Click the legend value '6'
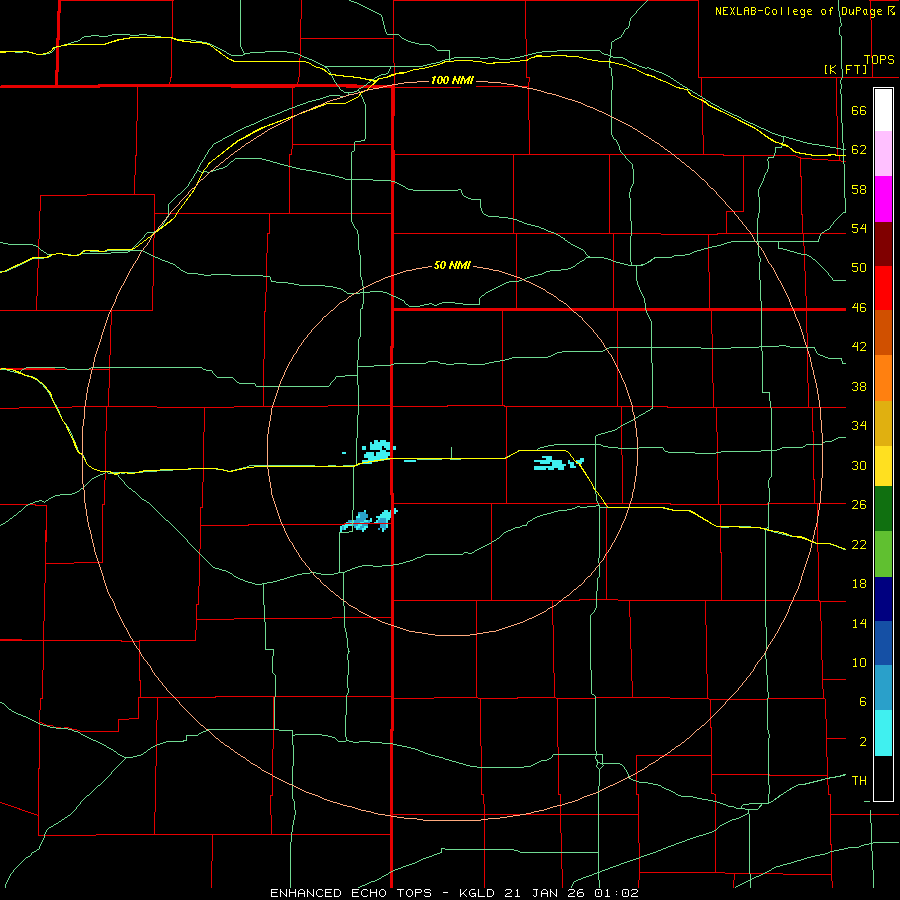This screenshot has width=900, height=900. 863,701
